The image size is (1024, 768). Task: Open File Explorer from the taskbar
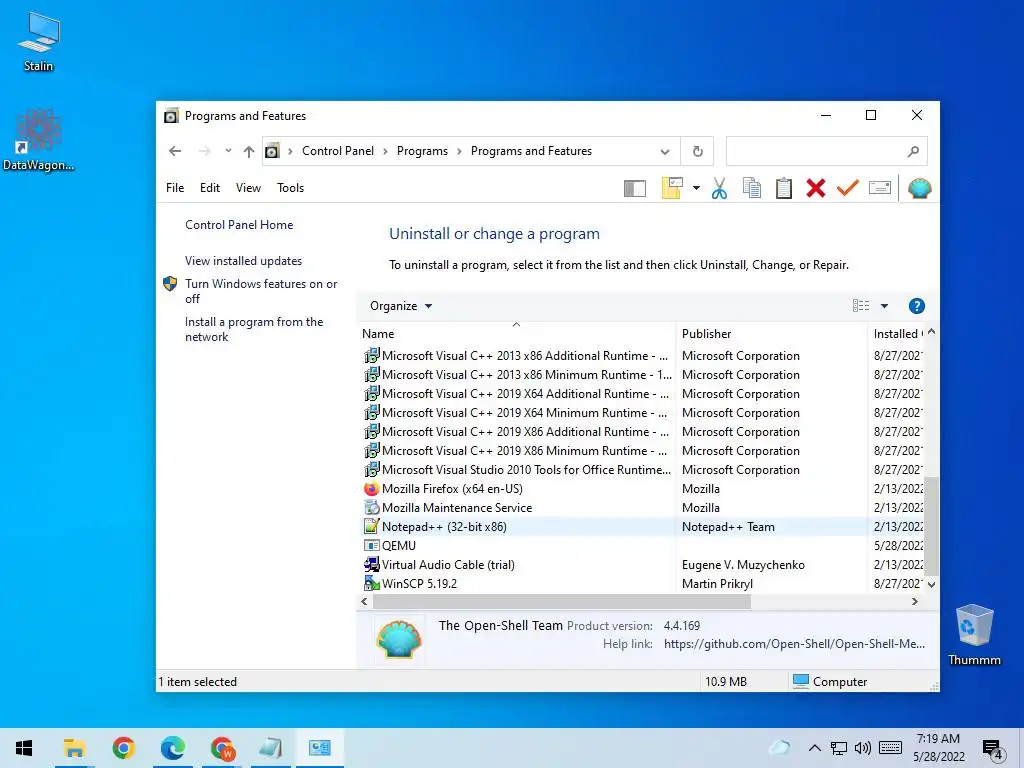[74, 748]
